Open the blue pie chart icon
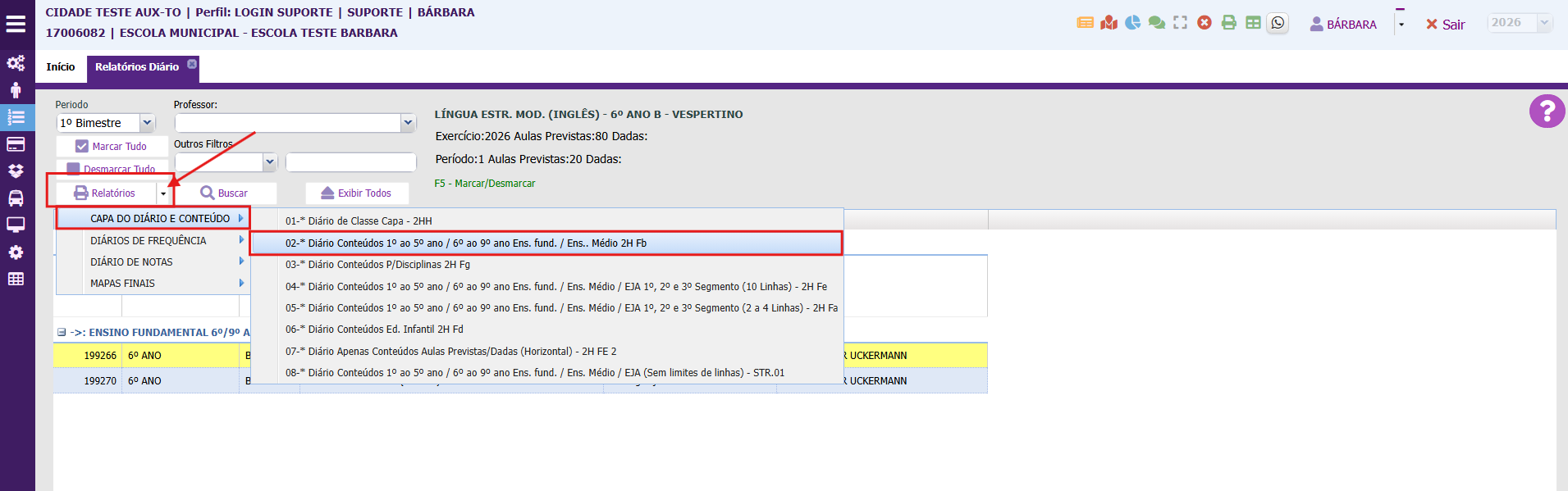The height and width of the screenshot is (491, 1568). (1132, 23)
